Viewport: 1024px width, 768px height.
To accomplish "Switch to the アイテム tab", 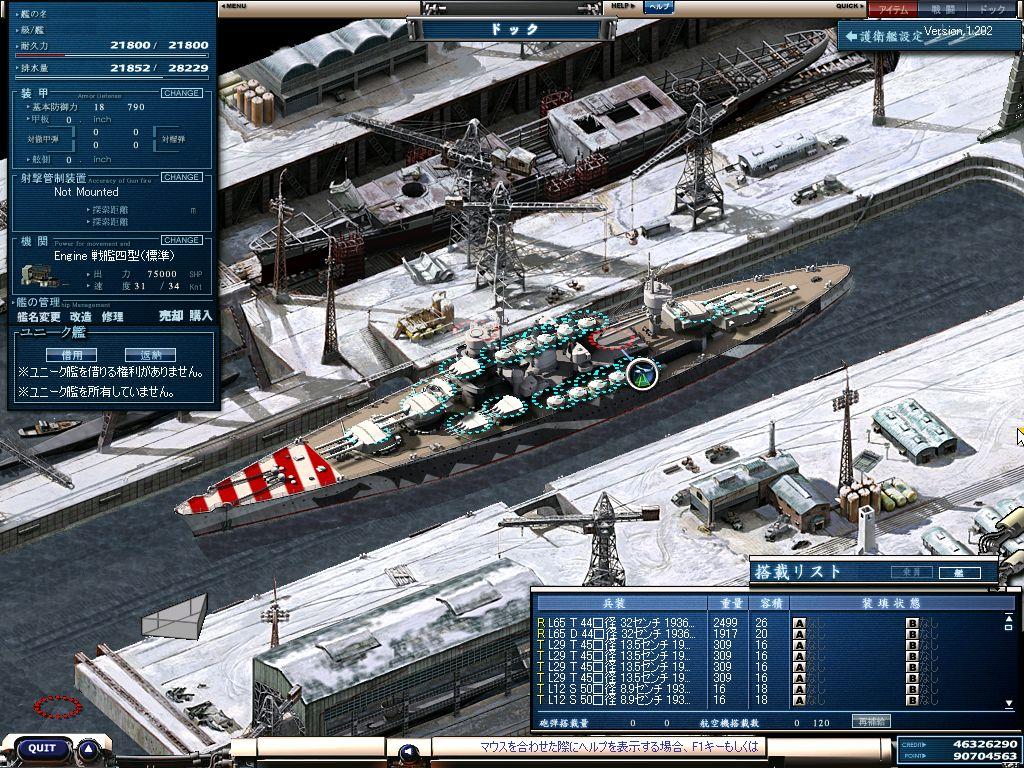I will tap(892, 9).
